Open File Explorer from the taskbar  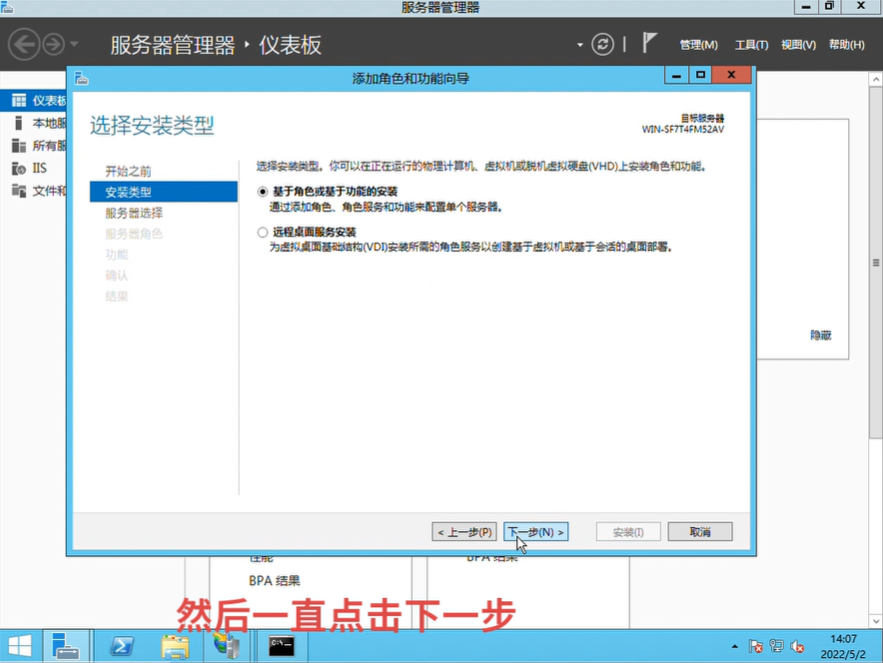pos(175,647)
